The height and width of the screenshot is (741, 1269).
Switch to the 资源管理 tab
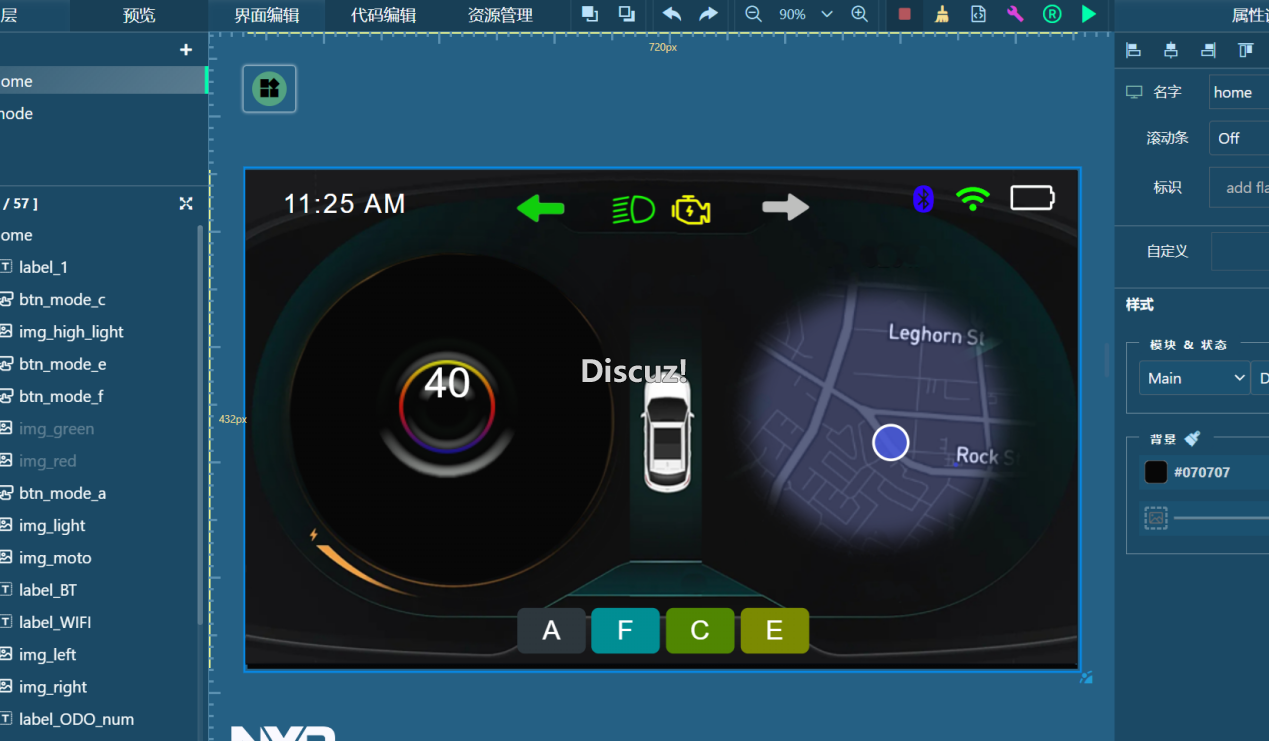(x=500, y=15)
